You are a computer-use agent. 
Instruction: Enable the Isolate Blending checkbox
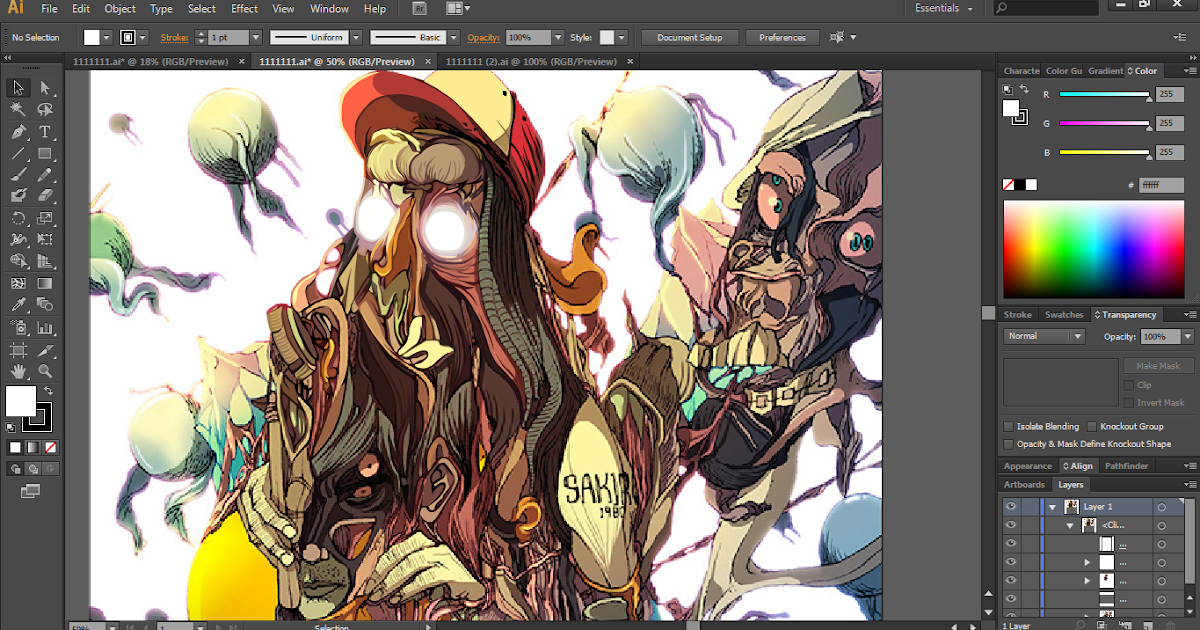(1009, 426)
